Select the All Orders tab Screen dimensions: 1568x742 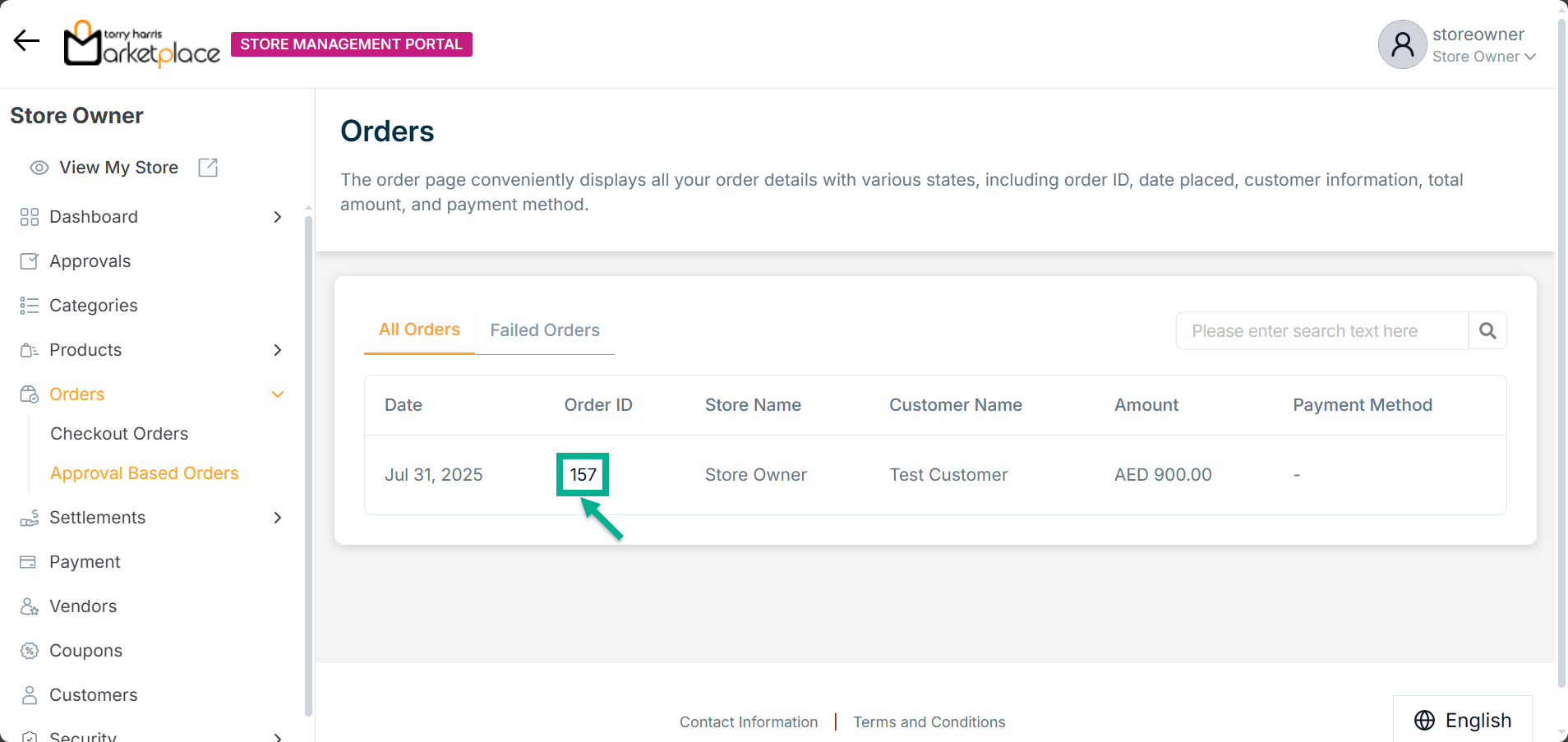click(x=419, y=330)
